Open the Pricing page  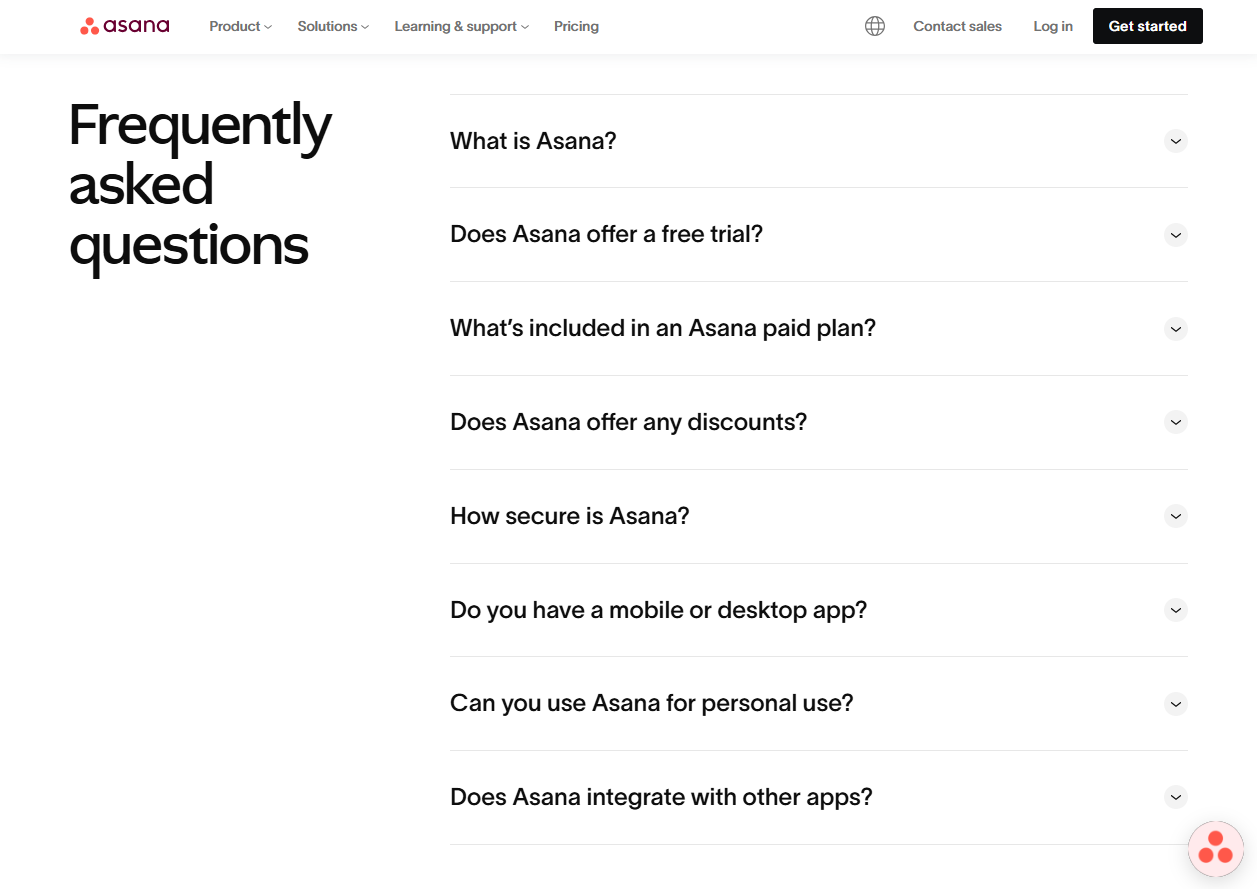pos(576,26)
